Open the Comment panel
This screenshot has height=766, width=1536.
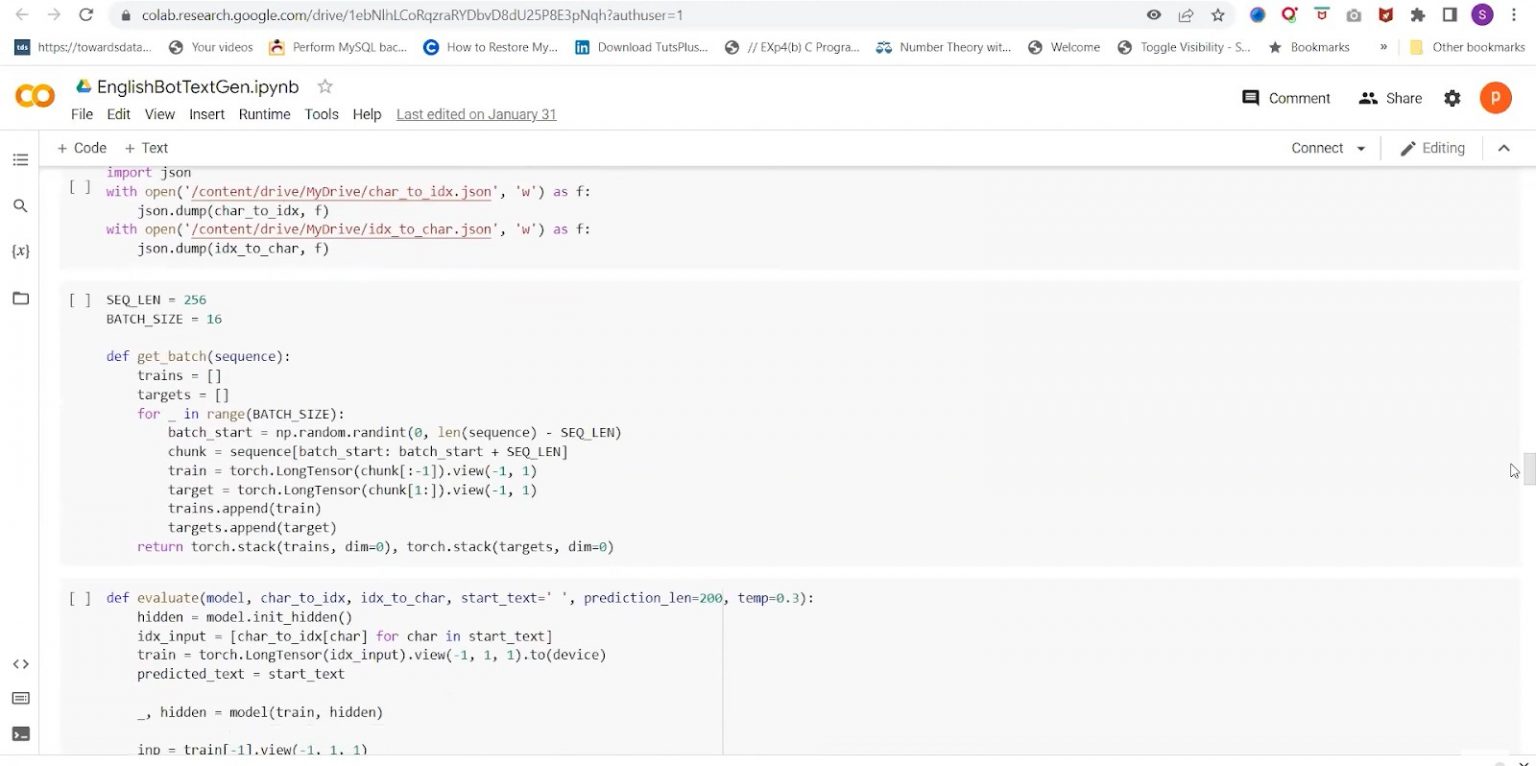pos(1286,98)
